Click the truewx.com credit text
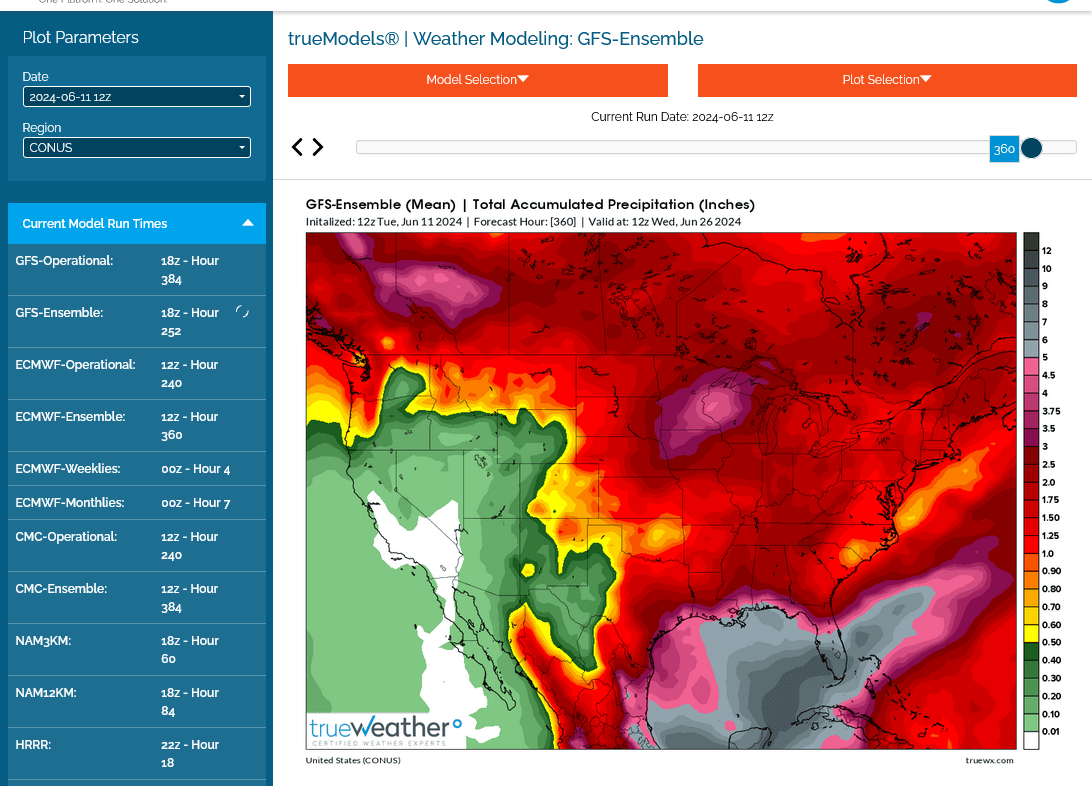 pos(990,760)
